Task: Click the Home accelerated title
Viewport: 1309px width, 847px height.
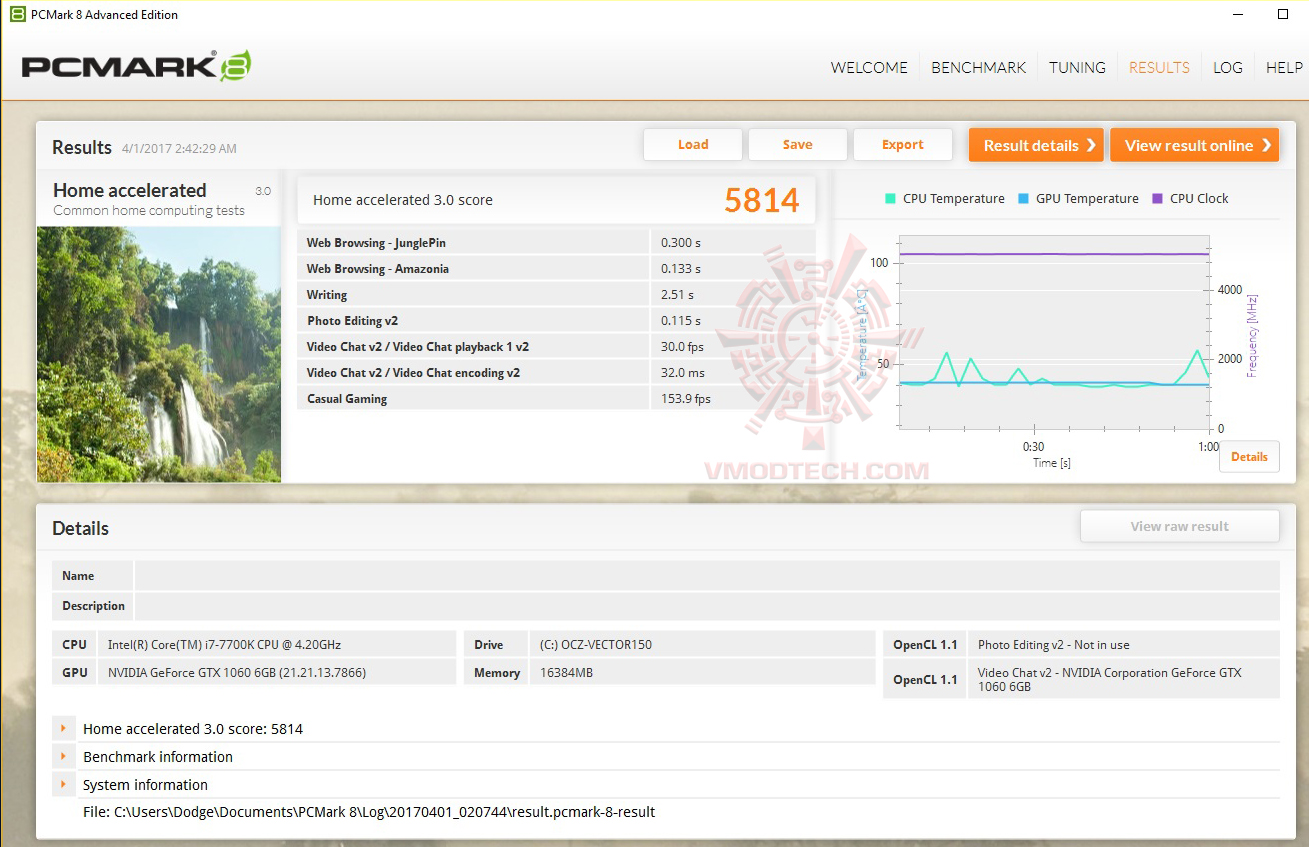Action: click(130, 190)
